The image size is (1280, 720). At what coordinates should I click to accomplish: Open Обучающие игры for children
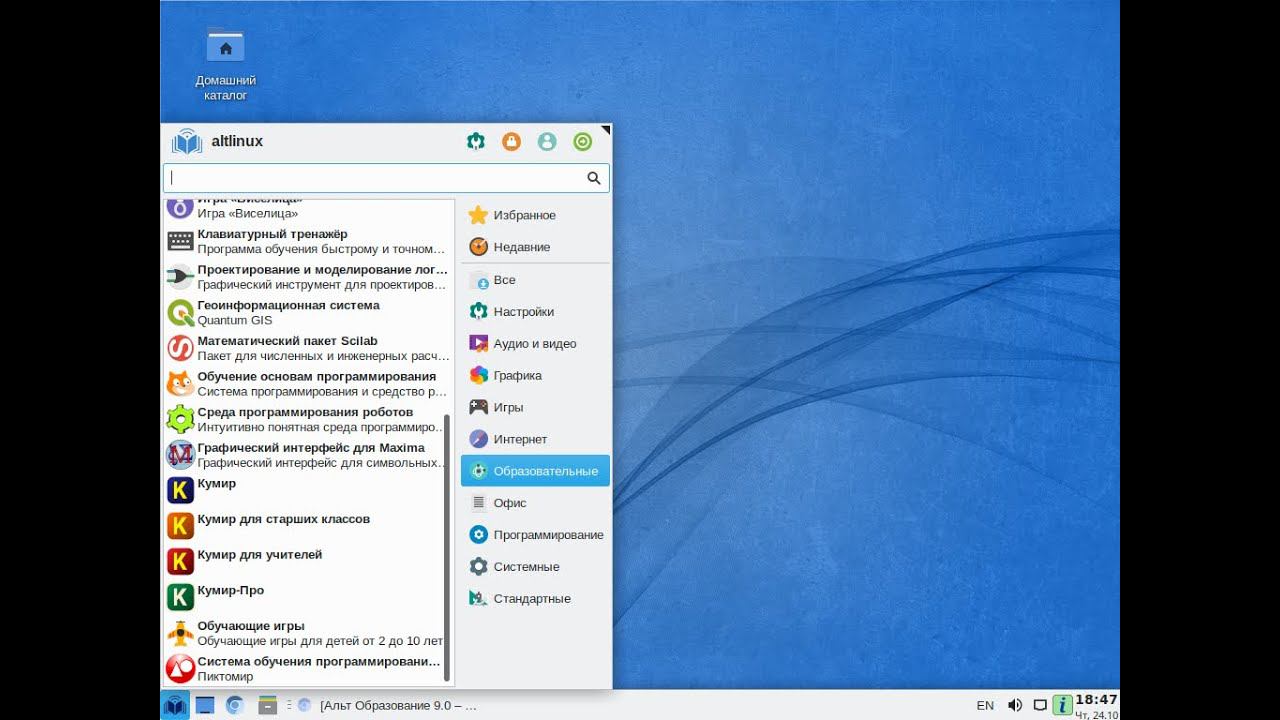point(307,633)
